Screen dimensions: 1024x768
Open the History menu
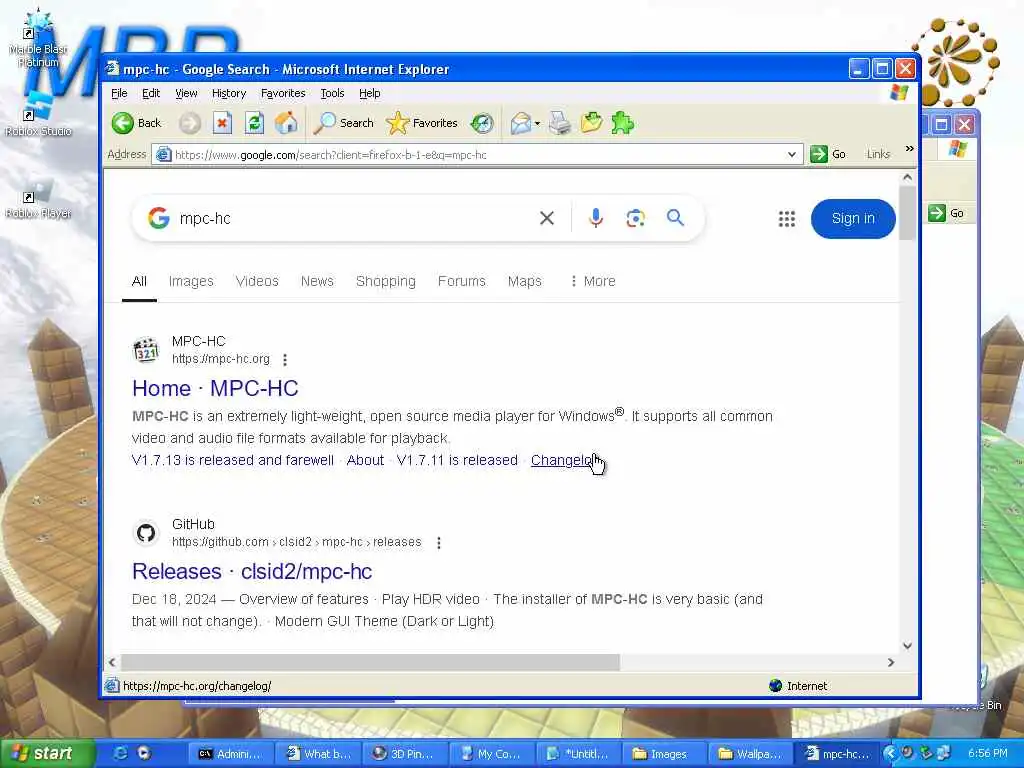click(x=229, y=93)
